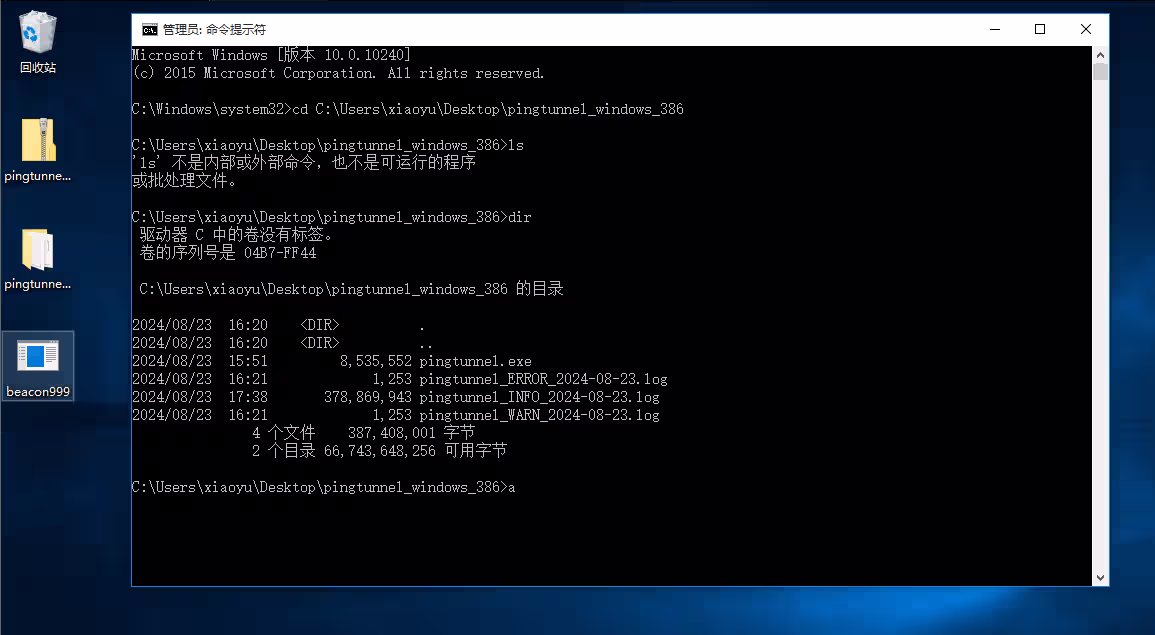The height and width of the screenshot is (635, 1155).
Task: Close the administrator command prompt window
Action: pos(1085,29)
